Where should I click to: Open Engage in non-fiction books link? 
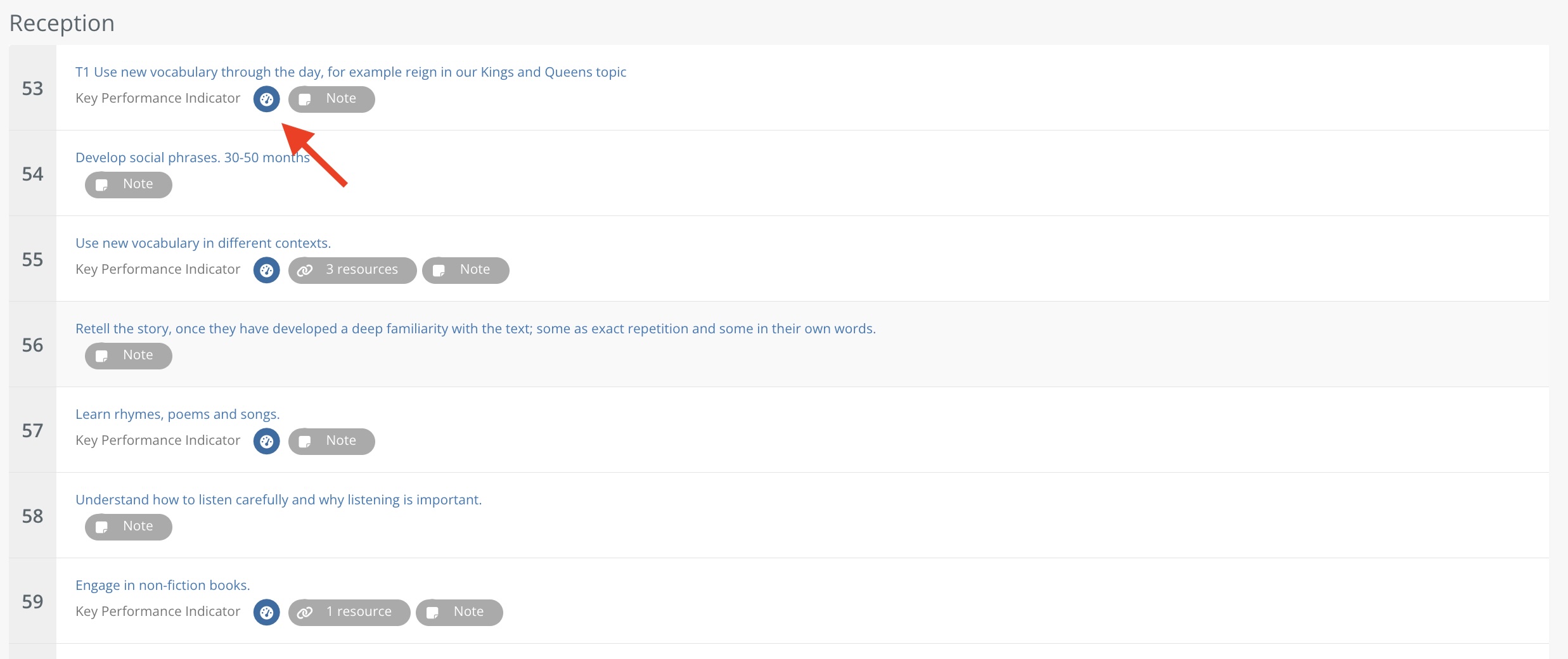163,585
